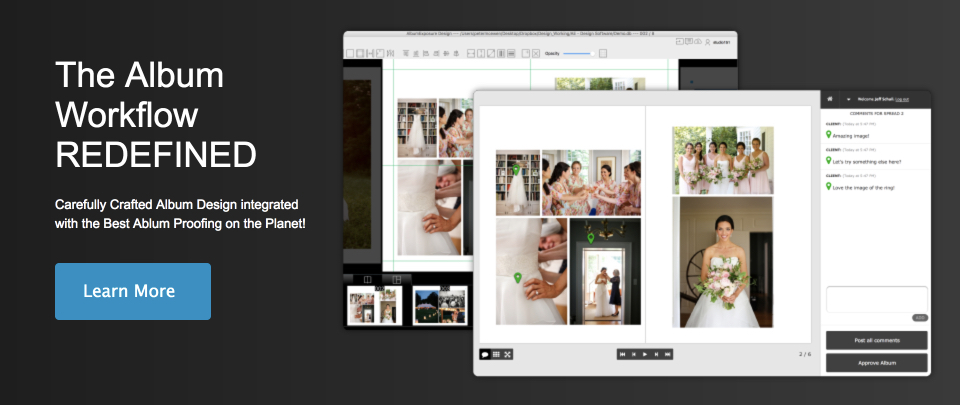Select the first spread thumbnail in design filmstrip
Viewport: 960px width, 405px height.
375,305
